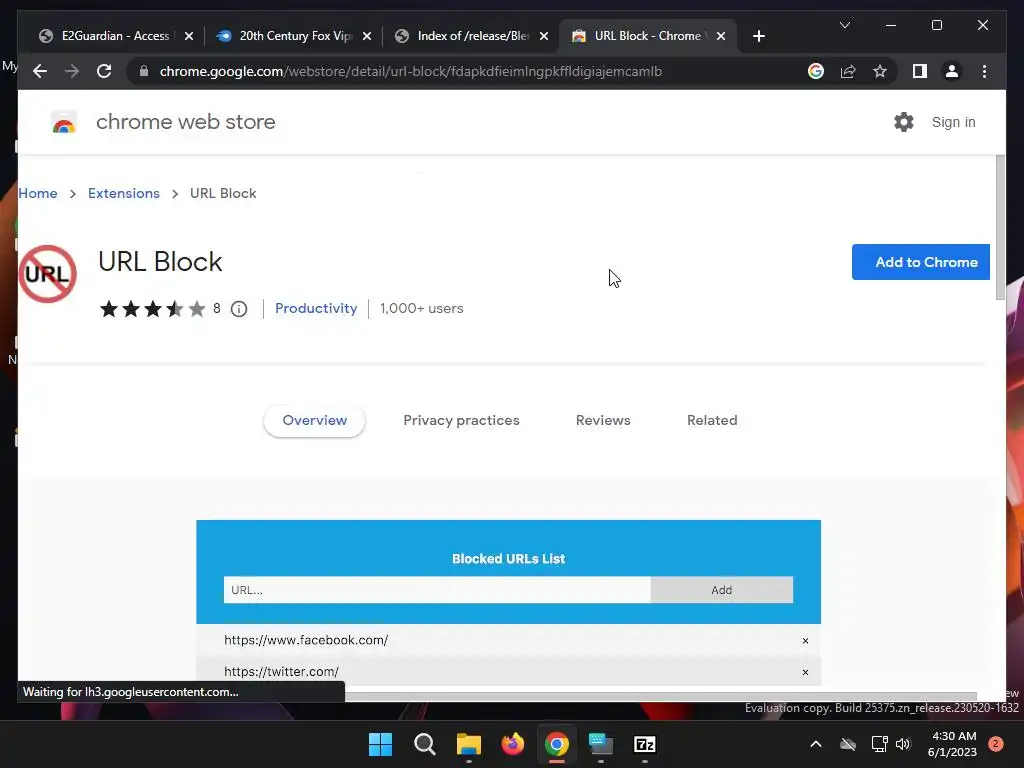Screen dimensions: 1024x768
Task: Open the Chrome three-dot menu
Action: [x=984, y=71]
